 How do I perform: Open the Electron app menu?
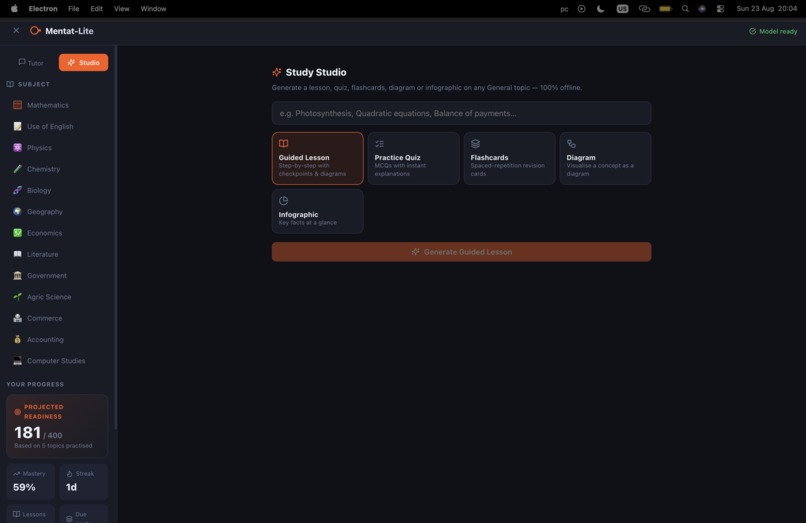43,9
